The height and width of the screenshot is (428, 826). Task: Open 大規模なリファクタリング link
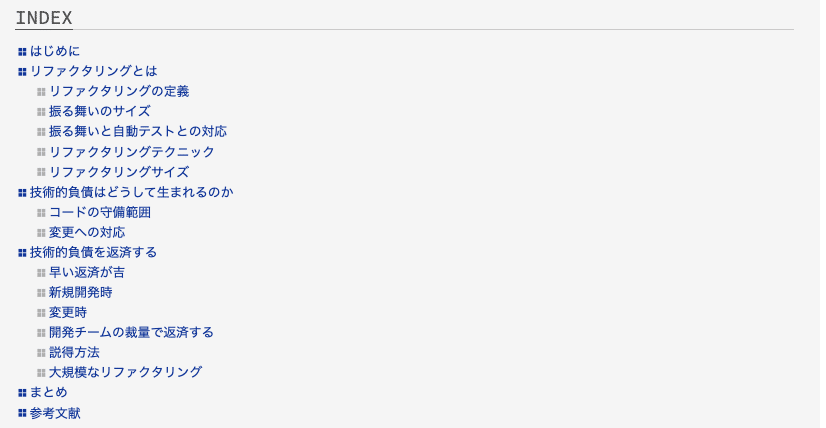coord(125,372)
